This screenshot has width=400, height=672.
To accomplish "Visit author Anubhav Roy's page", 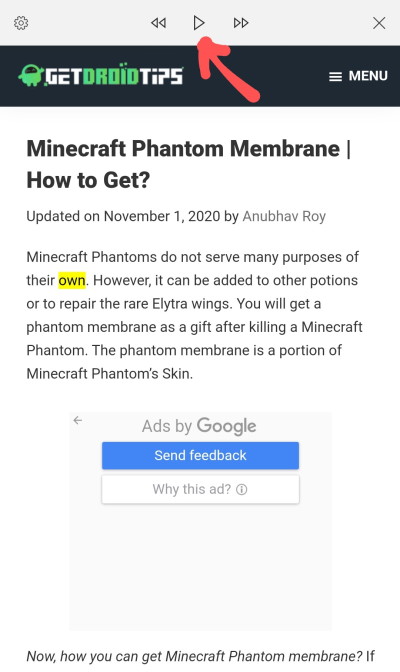I will coord(284,216).
